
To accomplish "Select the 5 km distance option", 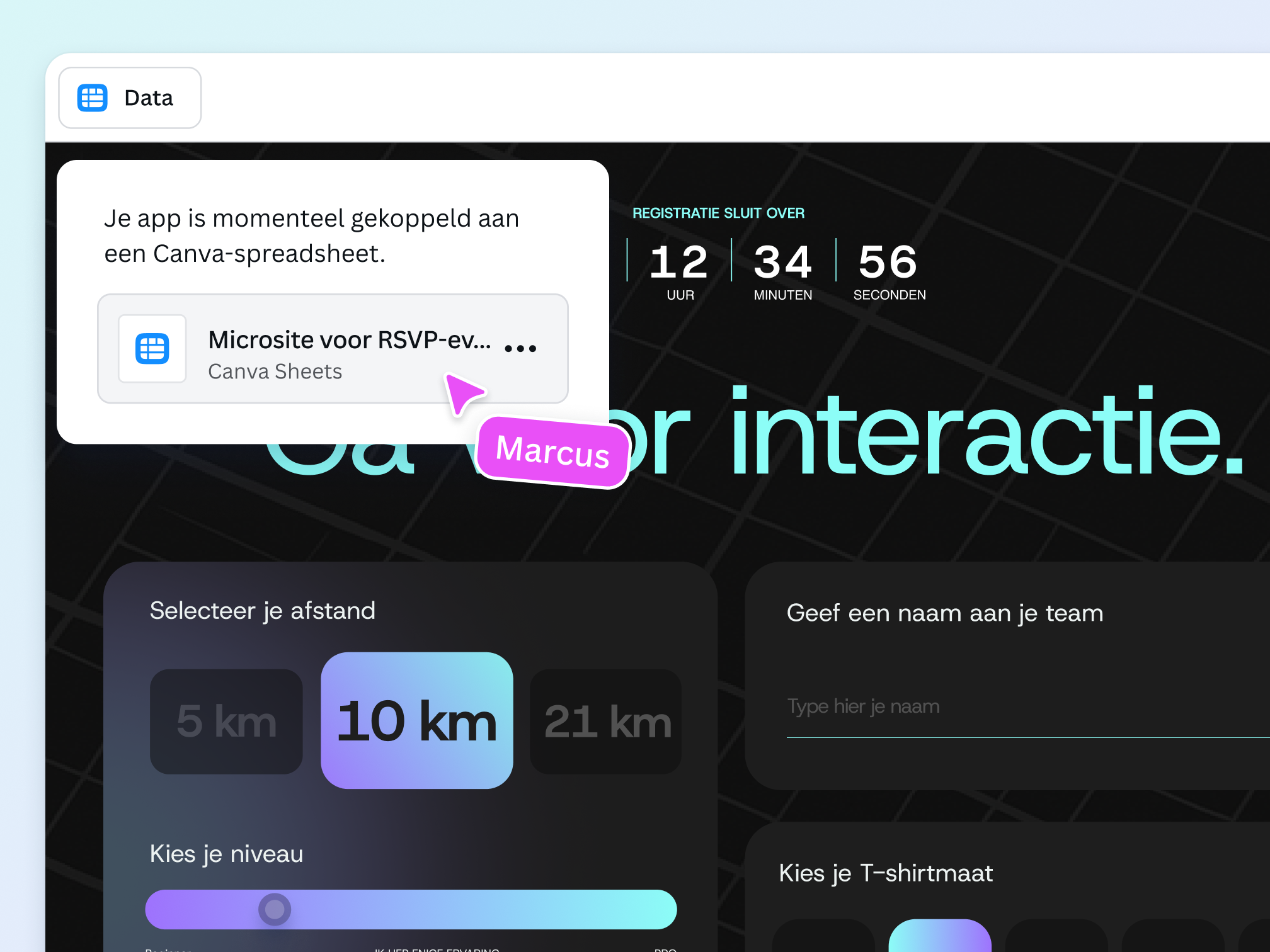I will point(226,722).
